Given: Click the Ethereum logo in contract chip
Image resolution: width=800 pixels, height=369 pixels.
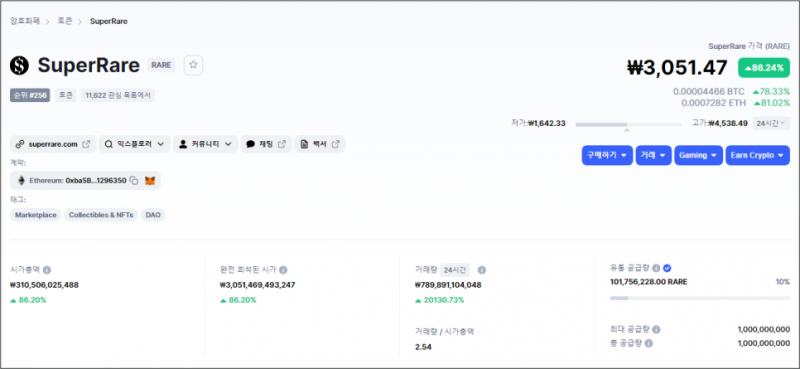Looking at the screenshot, I should 21,180.
